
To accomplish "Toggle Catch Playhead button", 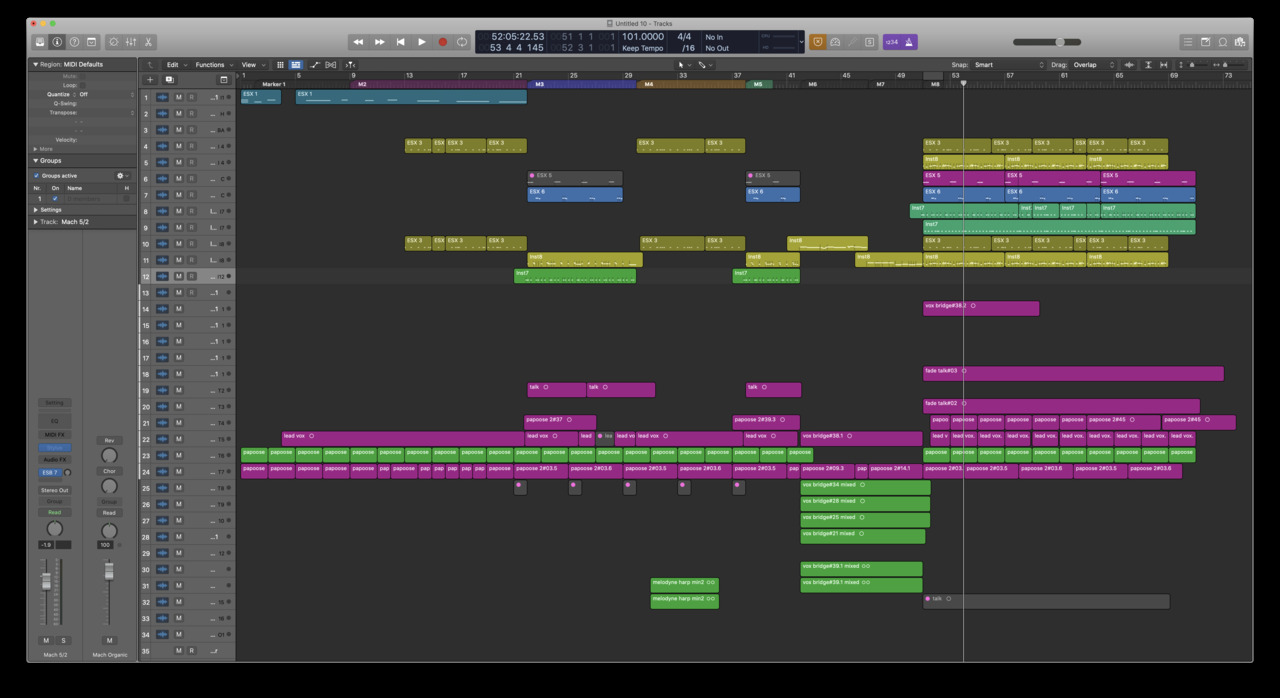I will coord(350,65).
